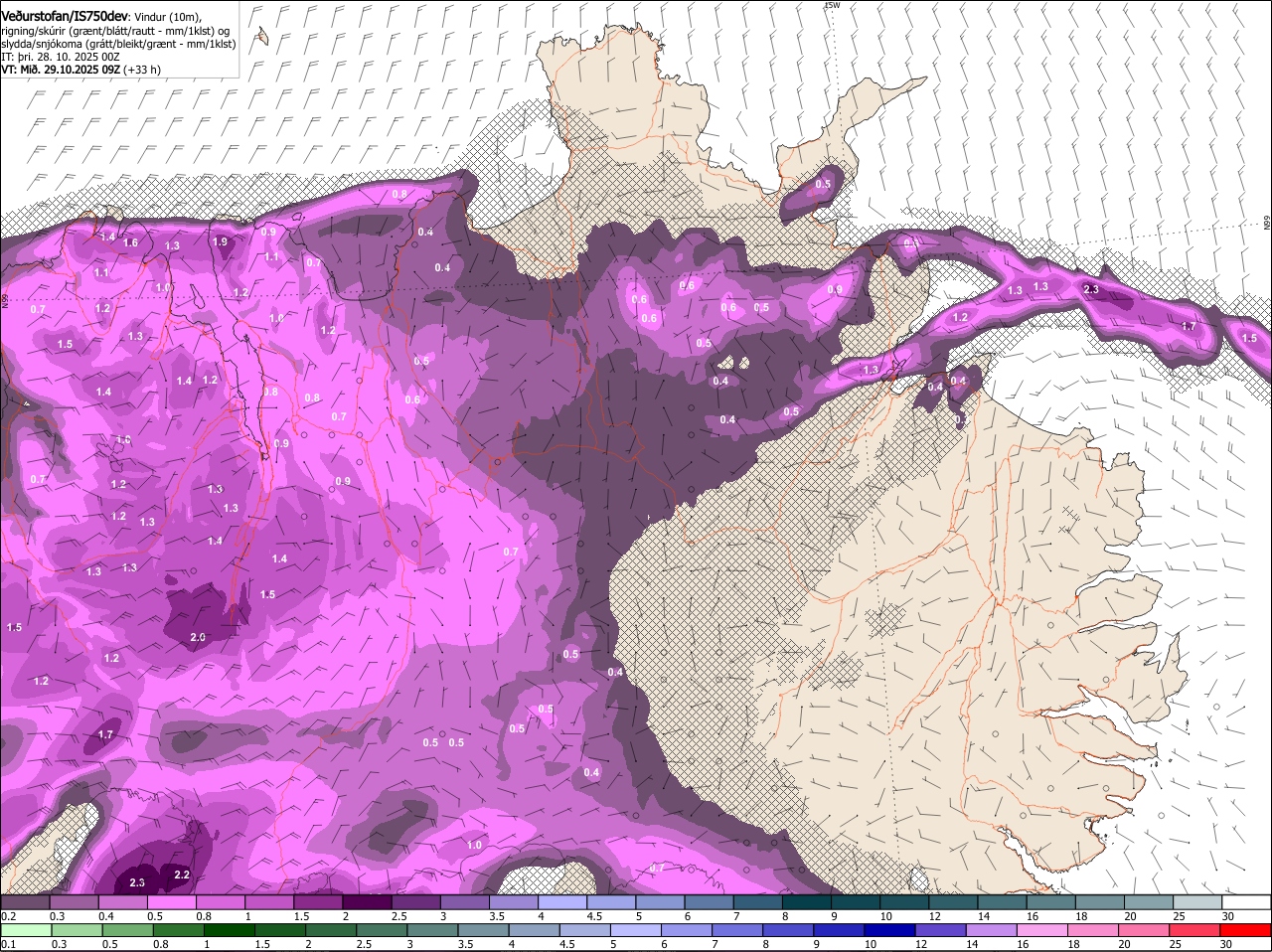
Task: Select the white 30 swatch in snow legend
Action: [1247, 901]
